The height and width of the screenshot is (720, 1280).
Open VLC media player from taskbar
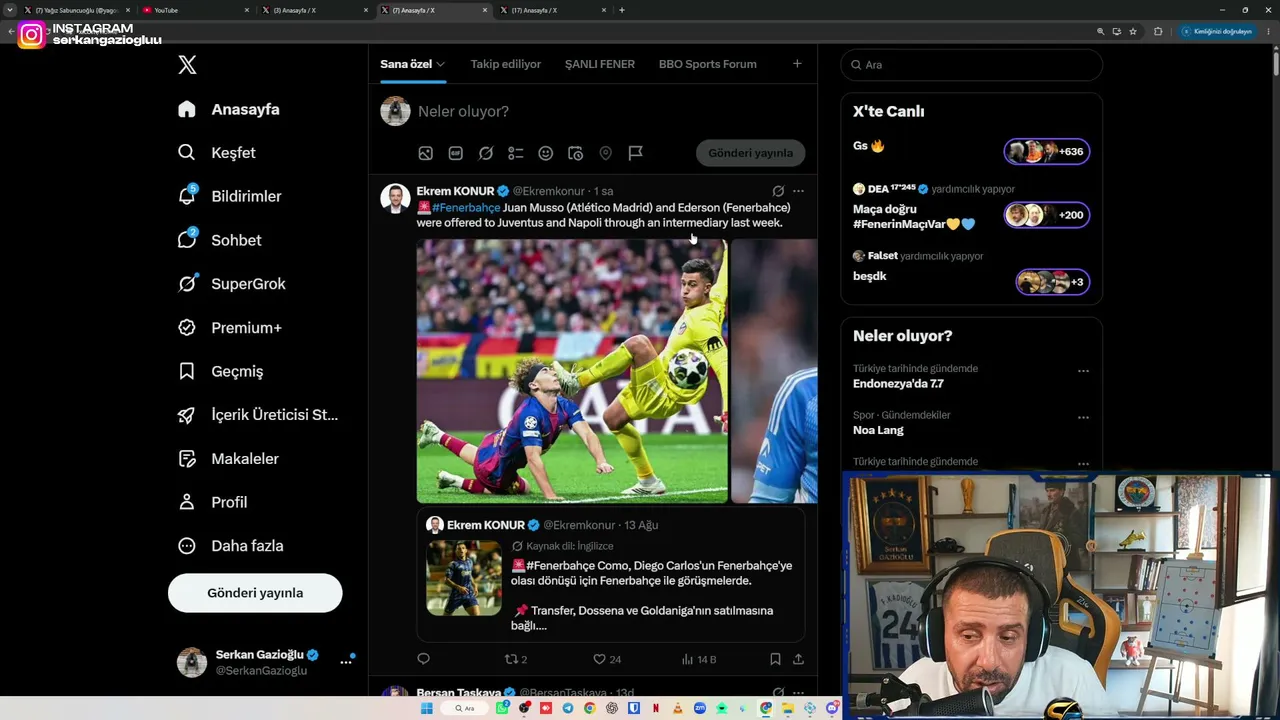(x=678, y=708)
